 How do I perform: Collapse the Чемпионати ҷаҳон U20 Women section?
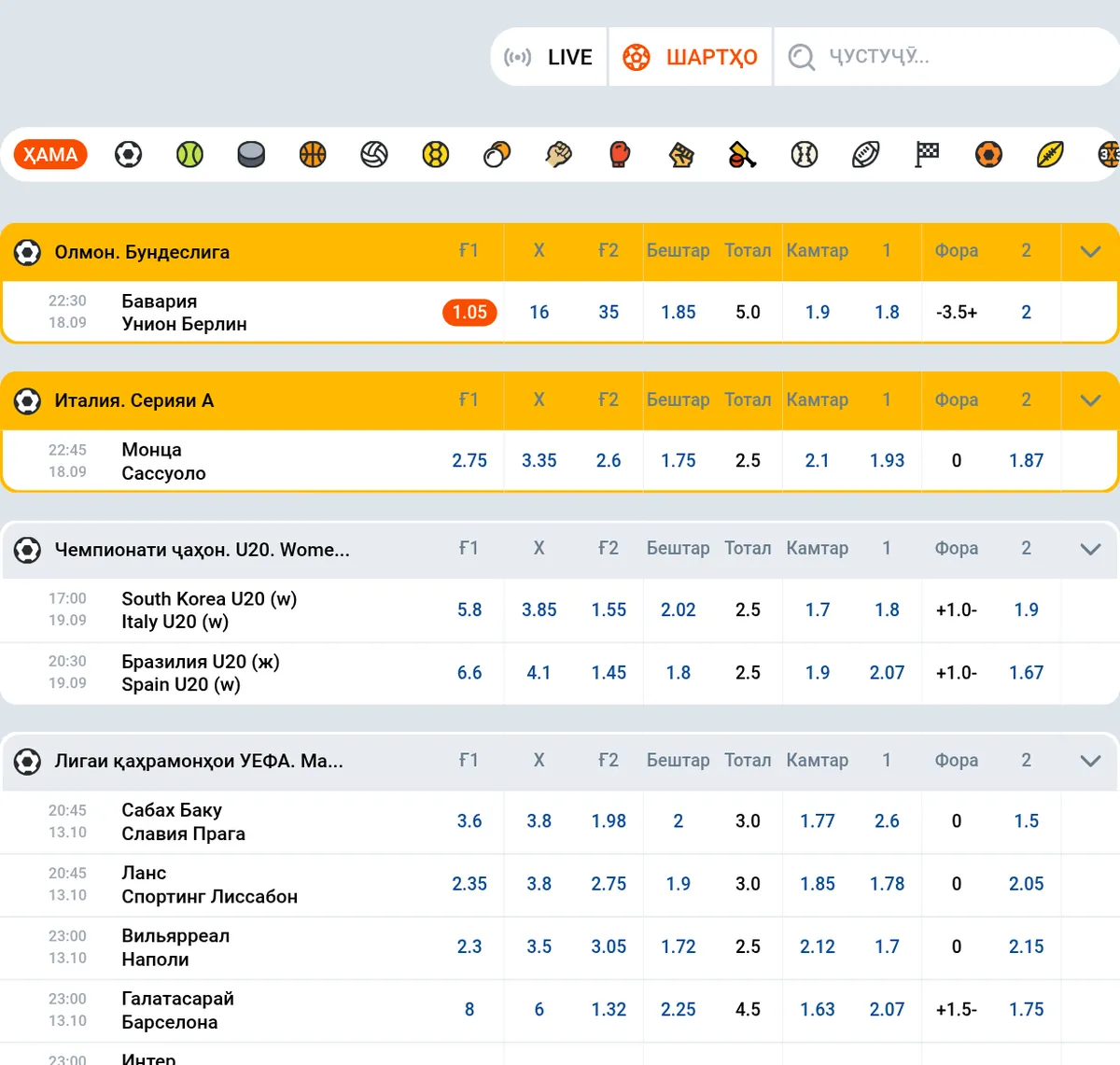[x=1090, y=550]
